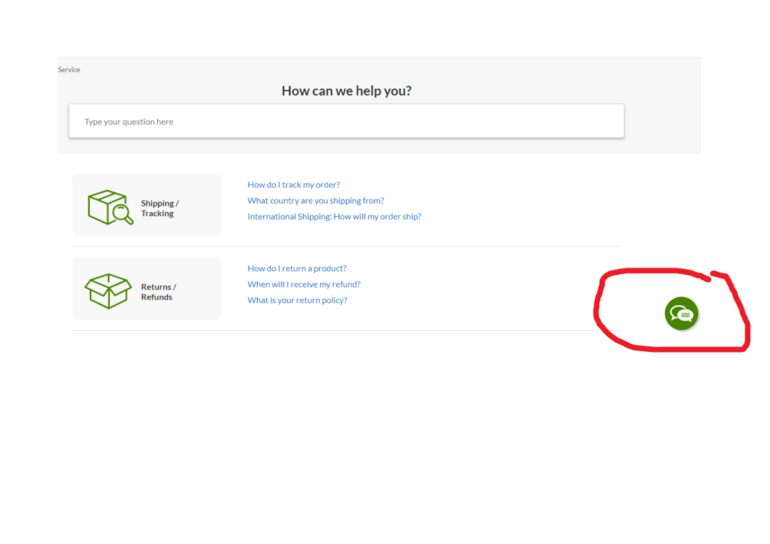Viewport: 770px width, 544px height.
Task: Open 'How do I return a product?'
Action: [297, 269]
